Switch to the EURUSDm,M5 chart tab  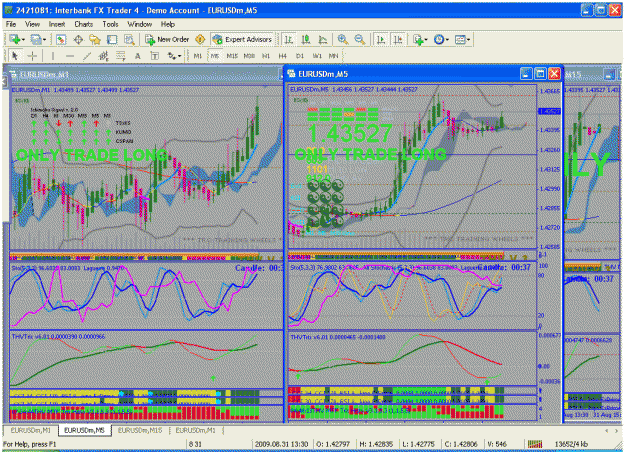coord(84,430)
